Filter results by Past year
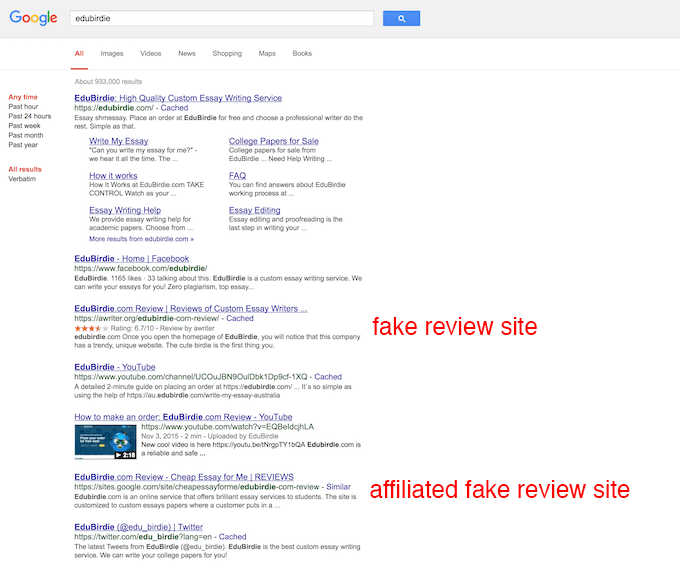This screenshot has width=680, height=565. click(x=23, y=144)
